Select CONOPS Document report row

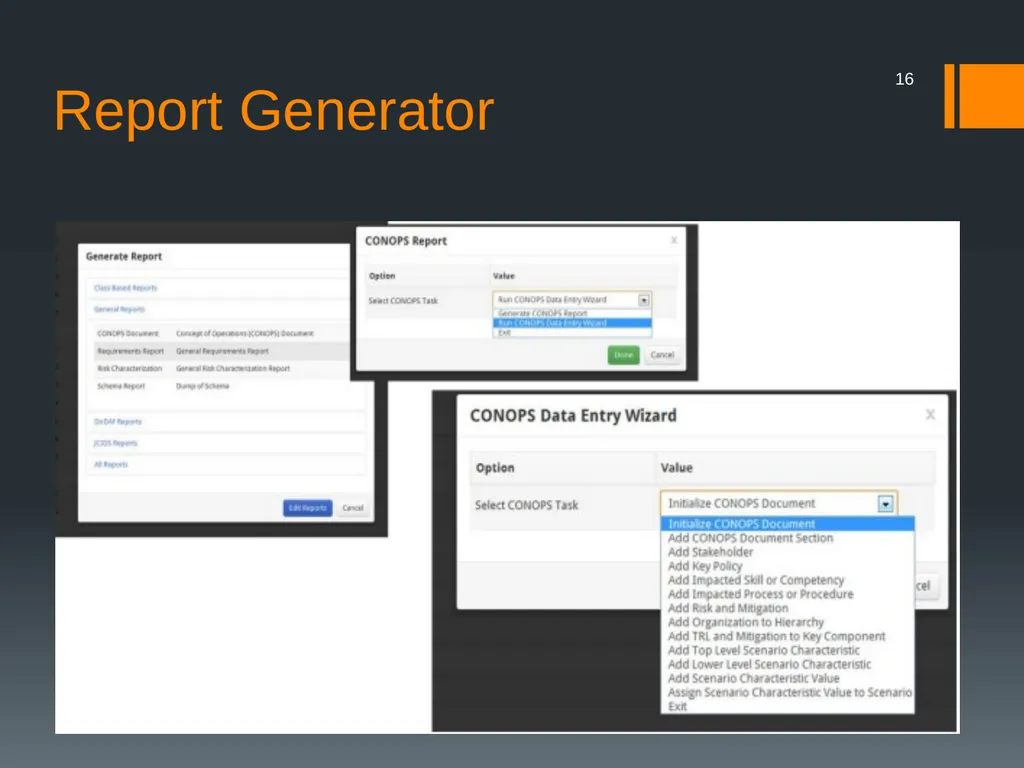pyautogui.click(x=222, y=334)
